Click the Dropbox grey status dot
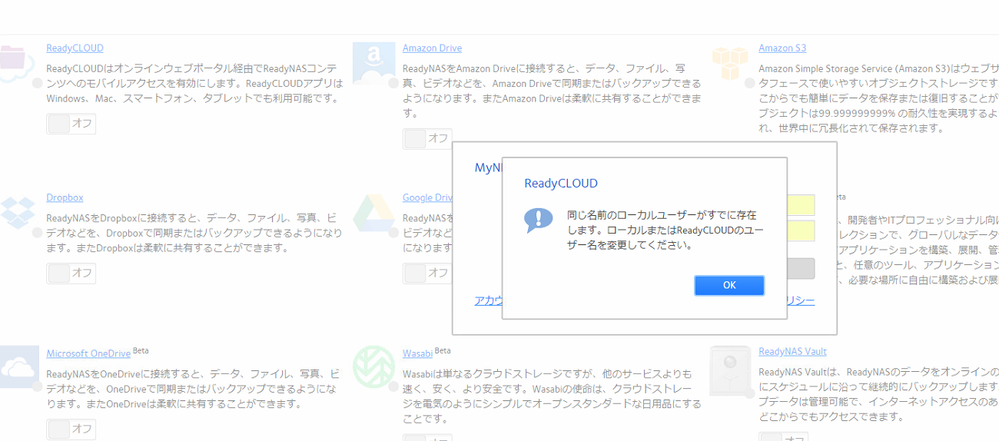 pos(37,233)
